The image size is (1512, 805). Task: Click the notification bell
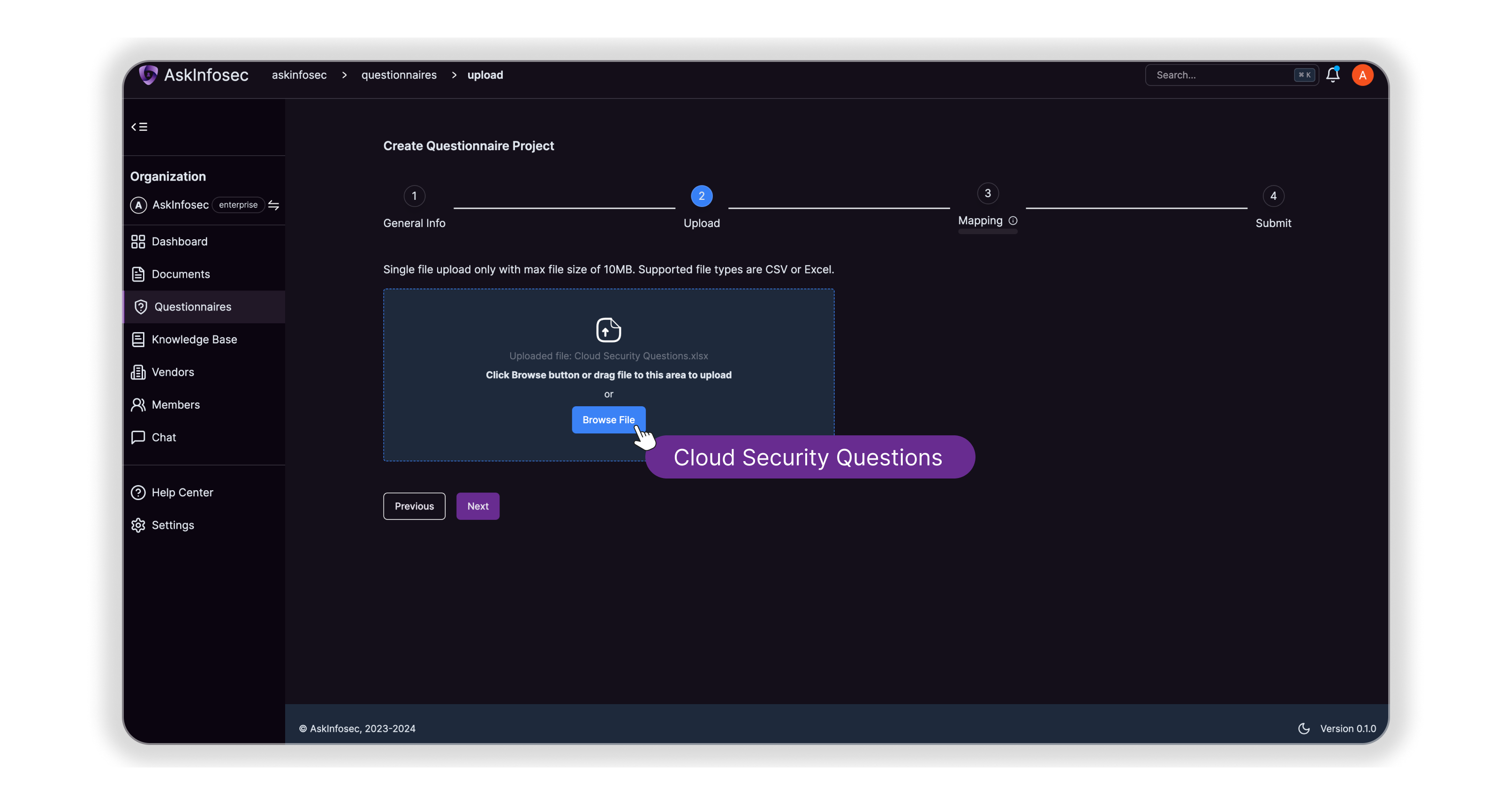point(1333,75)
